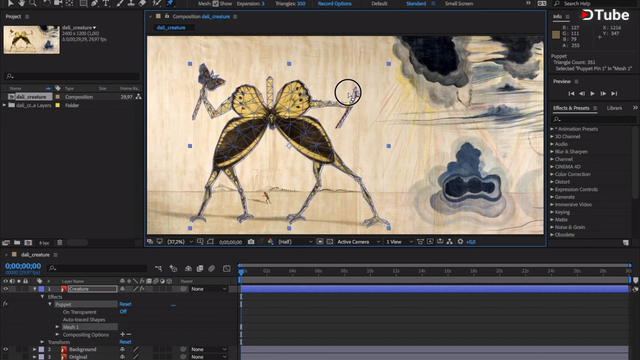The width and height of the screenshot is (640, 360).
Task: Switch to the Standard workspace
Action: [x=416, y=3]
